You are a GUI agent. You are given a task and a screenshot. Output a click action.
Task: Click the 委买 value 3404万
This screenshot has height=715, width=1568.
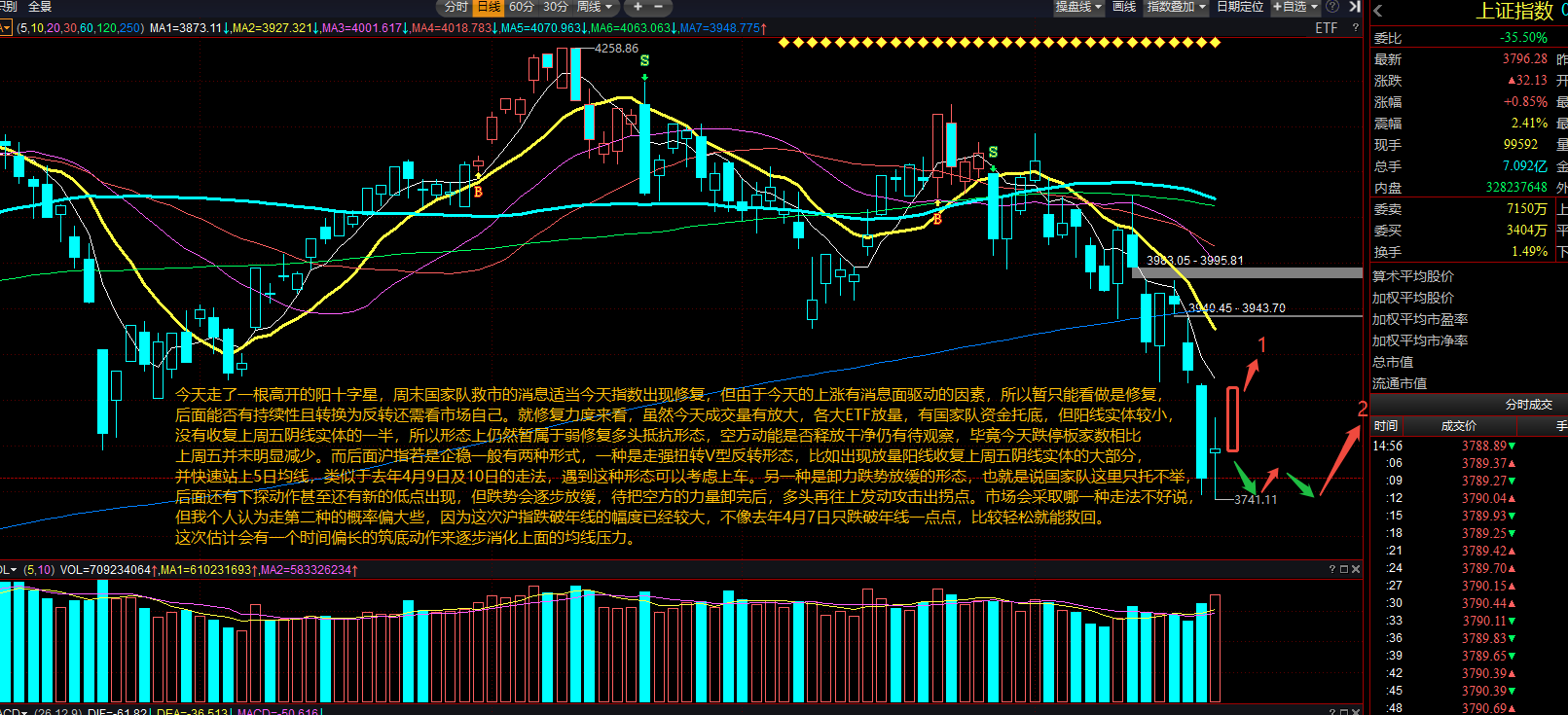click(x=1526, y=231)
